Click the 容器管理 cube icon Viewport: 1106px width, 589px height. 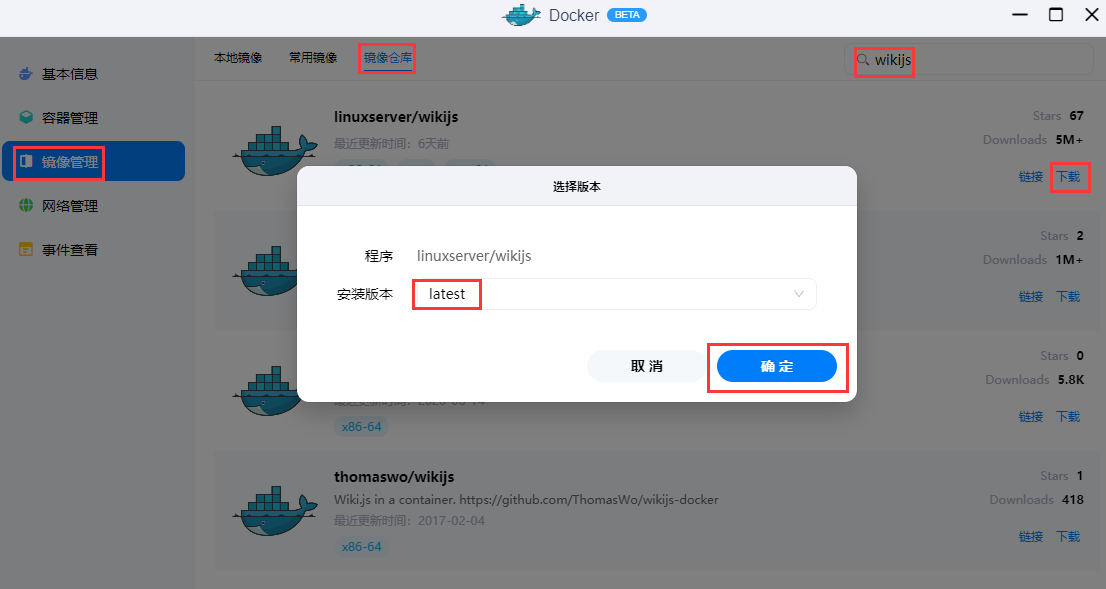click(x=26, y=117)
